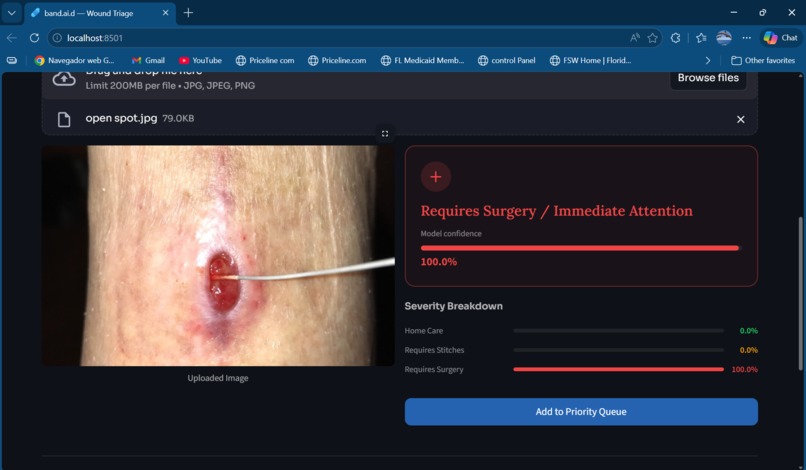Image resolution: width=806 pixels, height=470 pixels.
Task: Reload the current page
Action: (34, 38)
